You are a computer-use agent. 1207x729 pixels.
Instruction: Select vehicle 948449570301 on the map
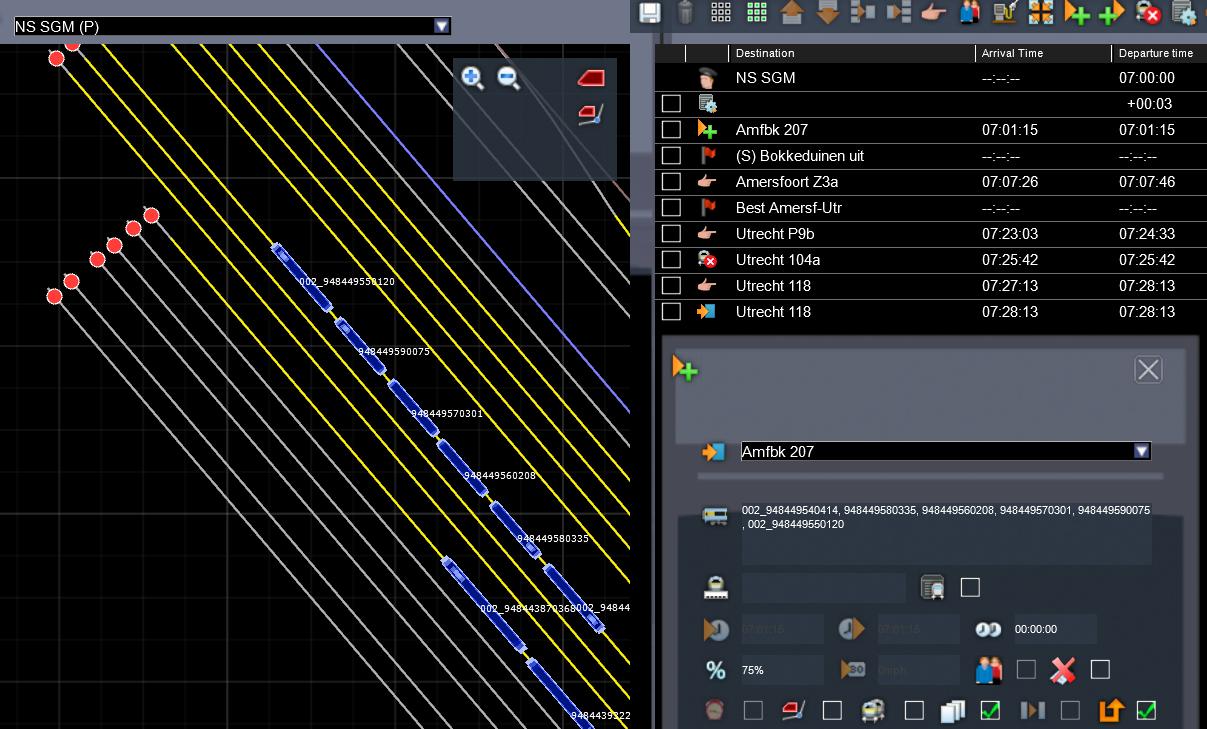(x=413, y=408)
